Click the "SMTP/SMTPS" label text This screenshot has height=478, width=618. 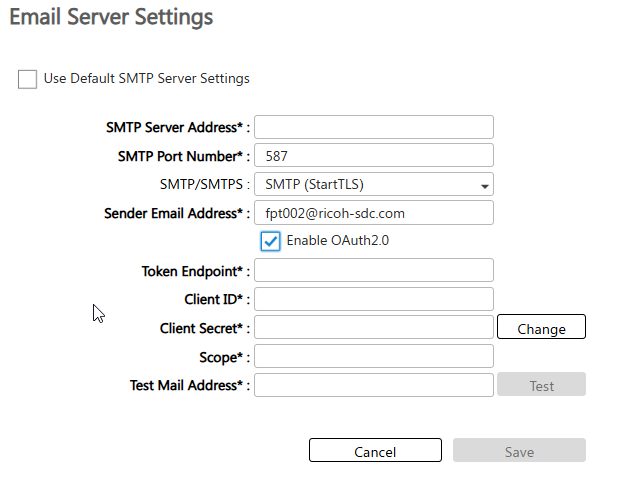click(x=204, y=185)
